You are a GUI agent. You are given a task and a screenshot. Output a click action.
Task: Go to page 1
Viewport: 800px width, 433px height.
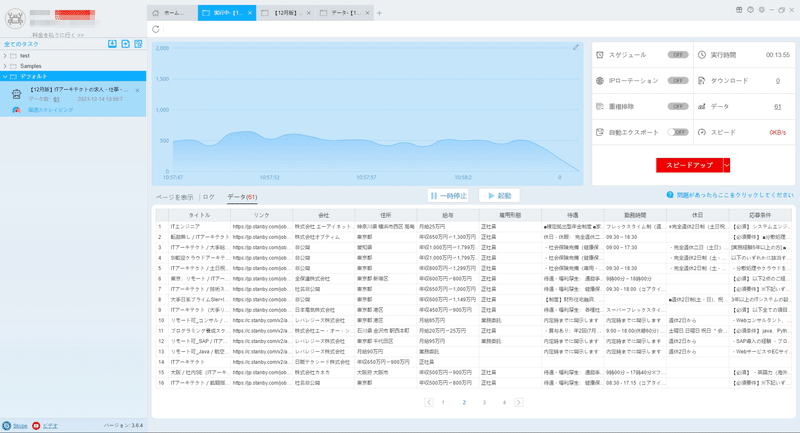click(443, 402)
